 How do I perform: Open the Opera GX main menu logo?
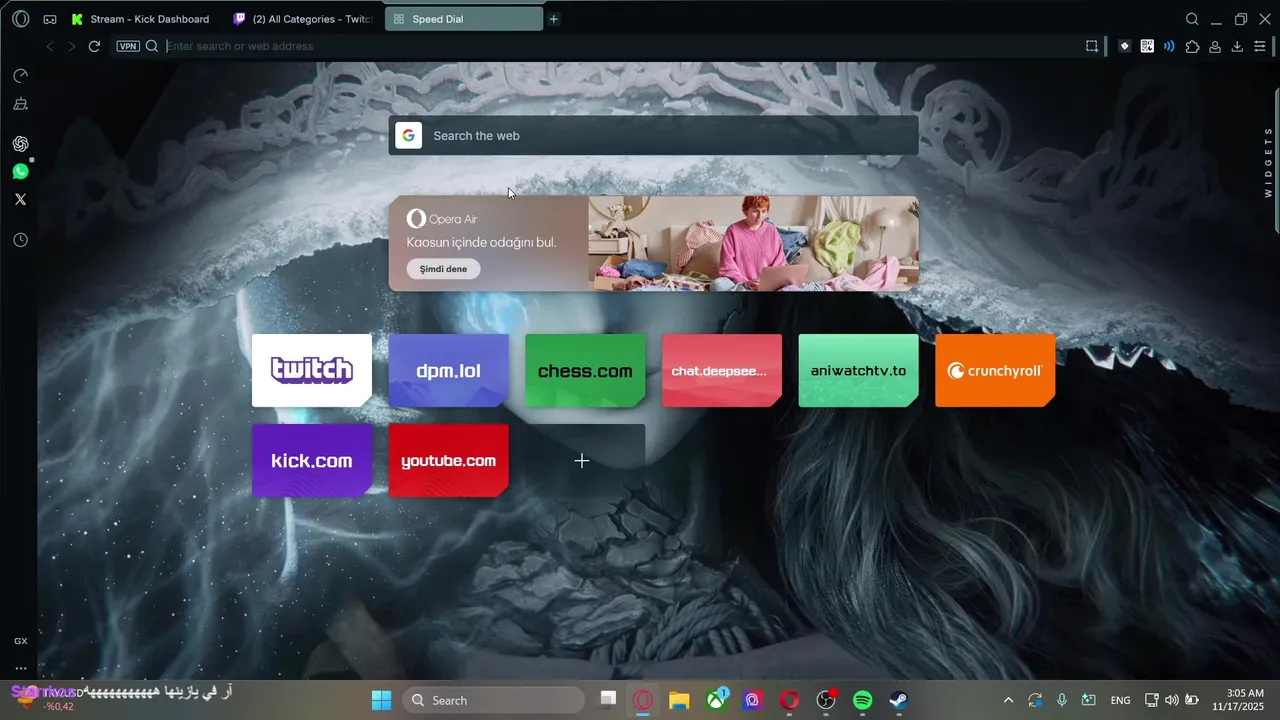(20, 19)
